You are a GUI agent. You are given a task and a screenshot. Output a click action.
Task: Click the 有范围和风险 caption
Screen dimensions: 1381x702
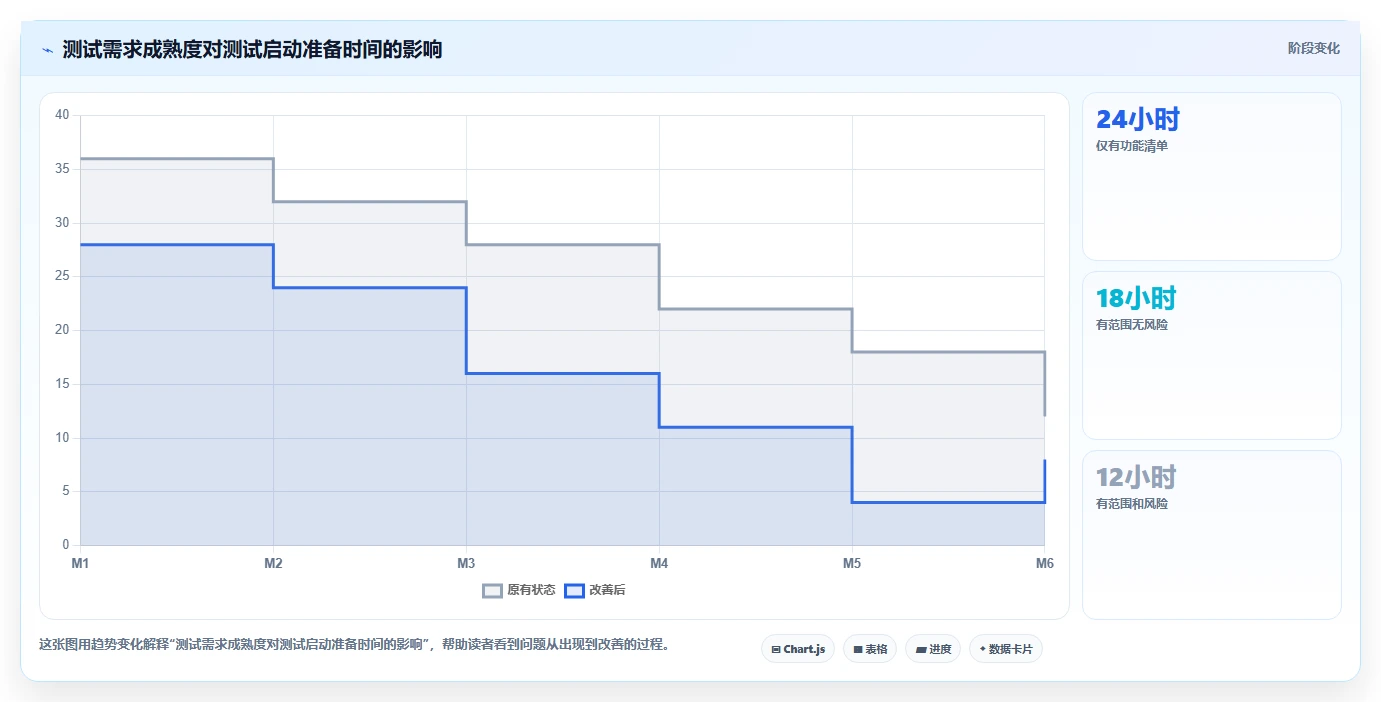(x=1132, y=504)
